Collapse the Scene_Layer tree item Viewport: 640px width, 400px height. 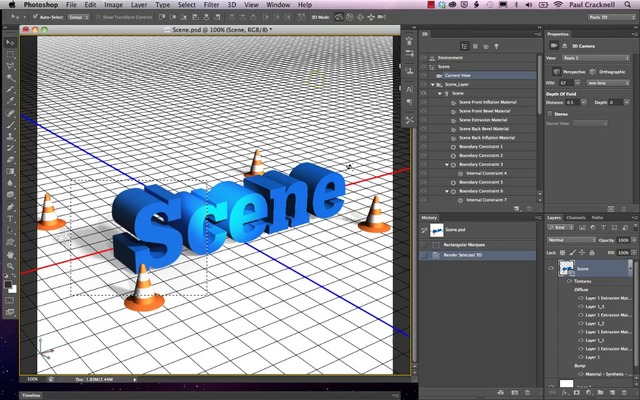pyautogui.click(x=434, y=84)
